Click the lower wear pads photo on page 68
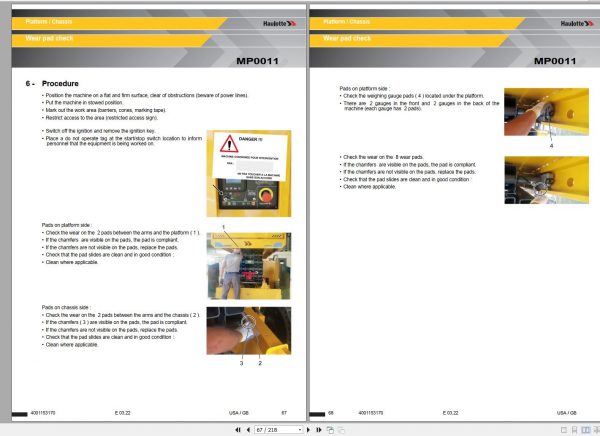Screen dimensions: 600x436 (546, 180)
